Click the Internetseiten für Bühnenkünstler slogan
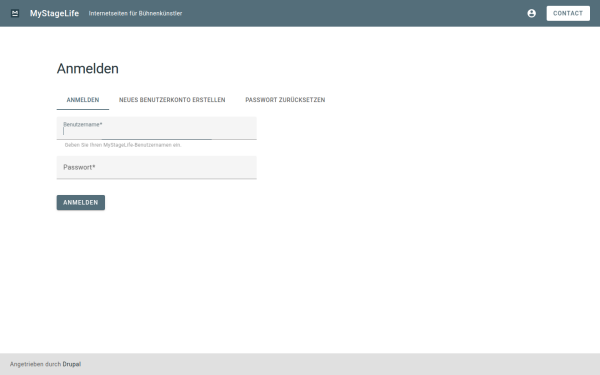Image resolution: width=600 pixels, height=375 pixels. (x=135, y=13)
